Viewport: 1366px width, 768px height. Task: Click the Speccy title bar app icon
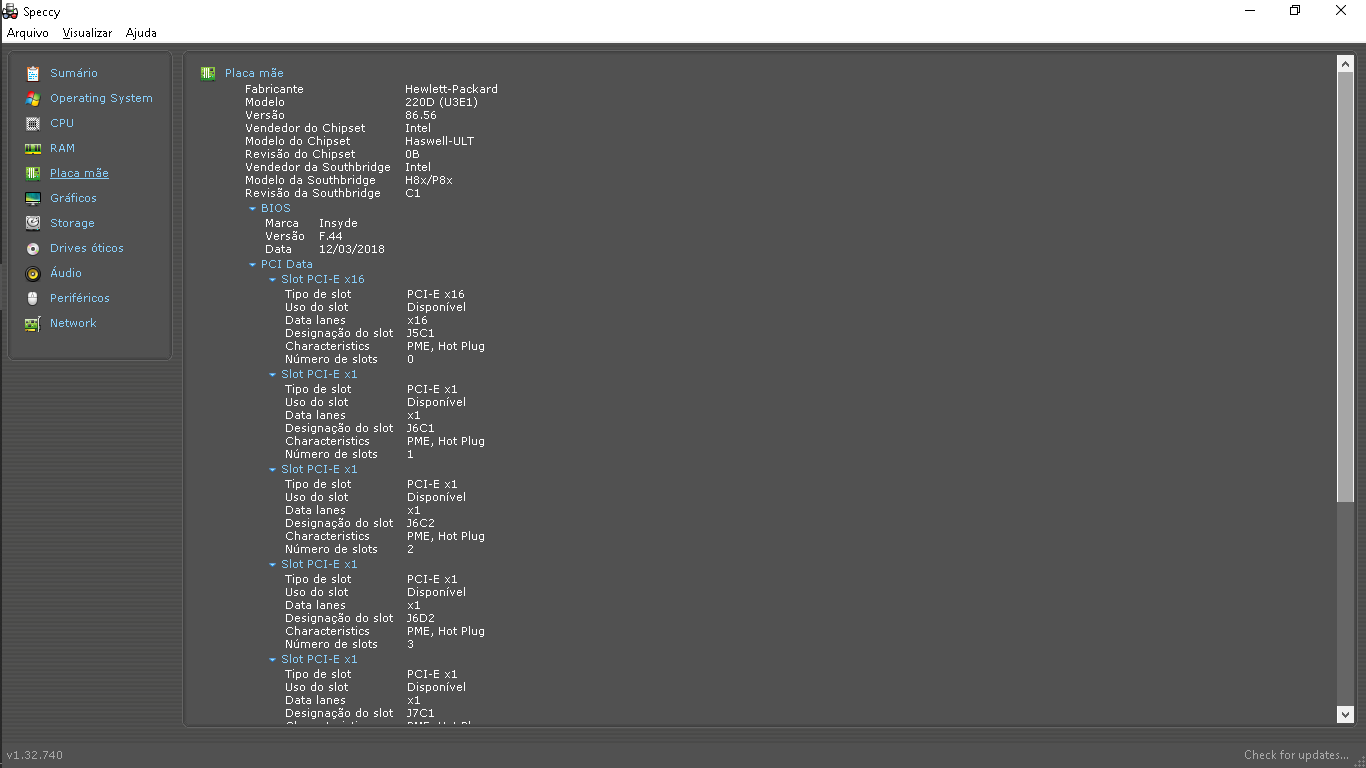10,12
